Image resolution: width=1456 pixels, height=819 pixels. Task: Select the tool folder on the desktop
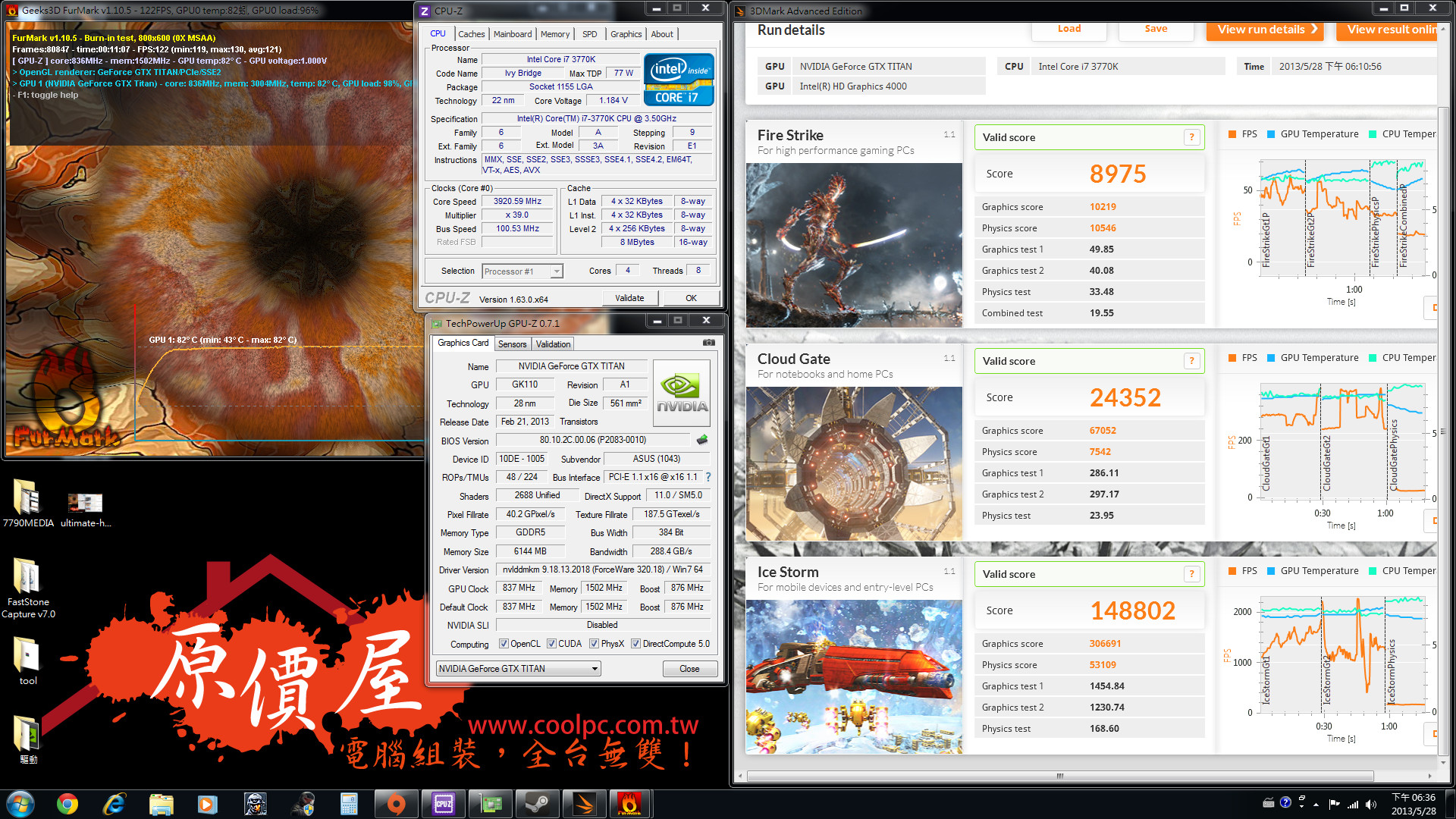(28, 661)
